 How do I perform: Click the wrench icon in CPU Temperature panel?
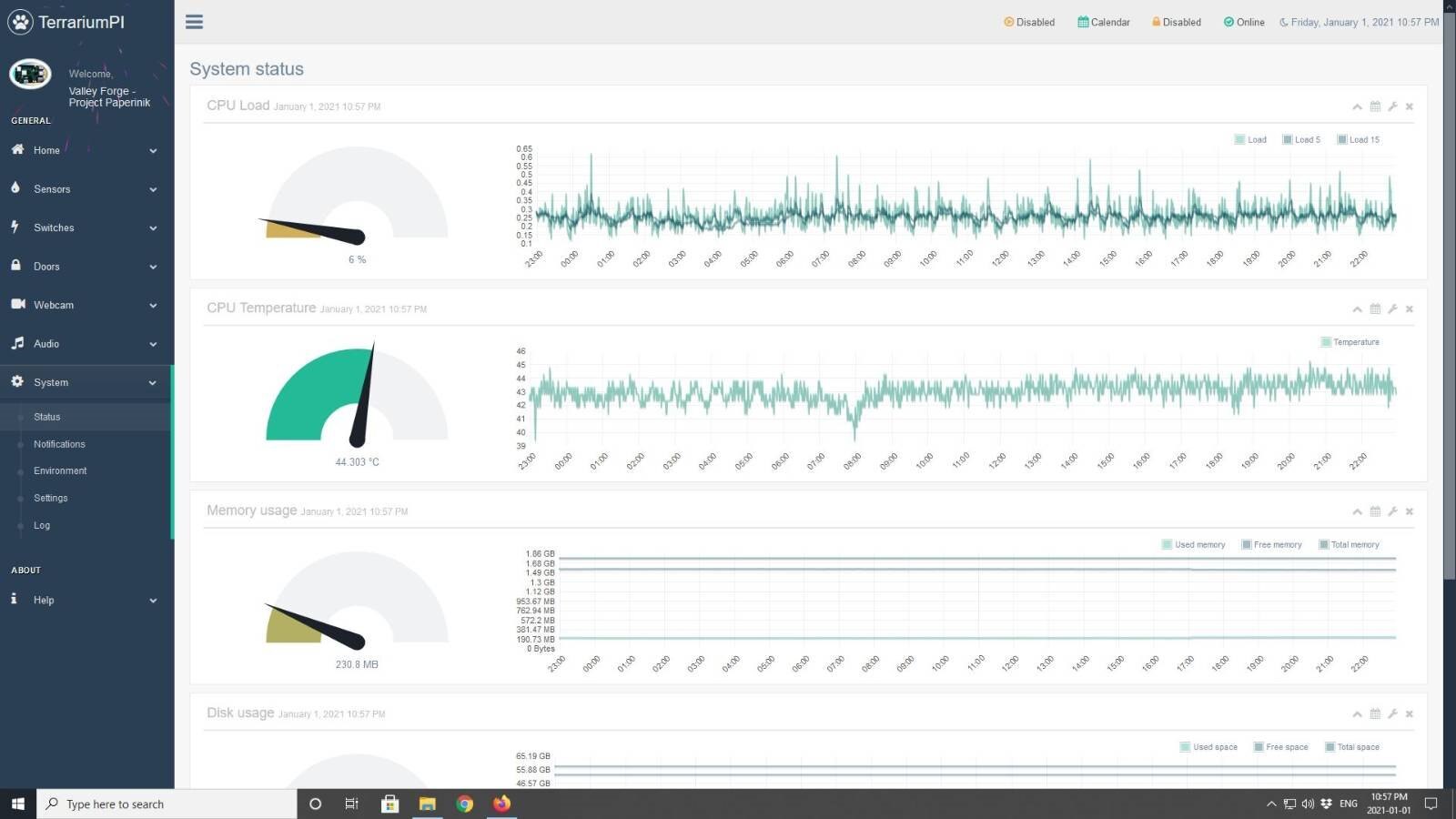coord(1392,309)
